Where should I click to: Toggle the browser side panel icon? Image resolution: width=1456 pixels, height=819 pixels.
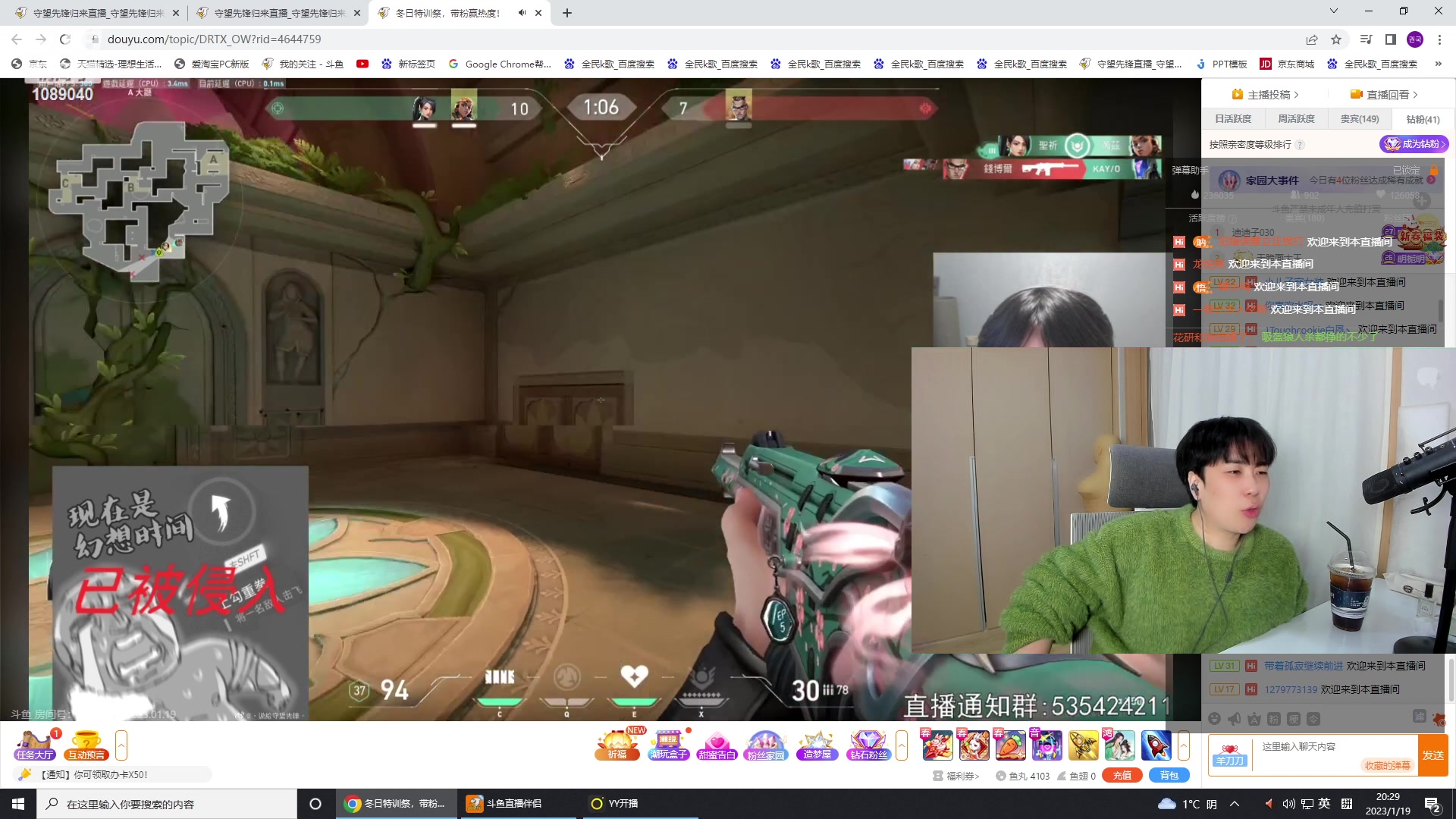(1391, 39)
